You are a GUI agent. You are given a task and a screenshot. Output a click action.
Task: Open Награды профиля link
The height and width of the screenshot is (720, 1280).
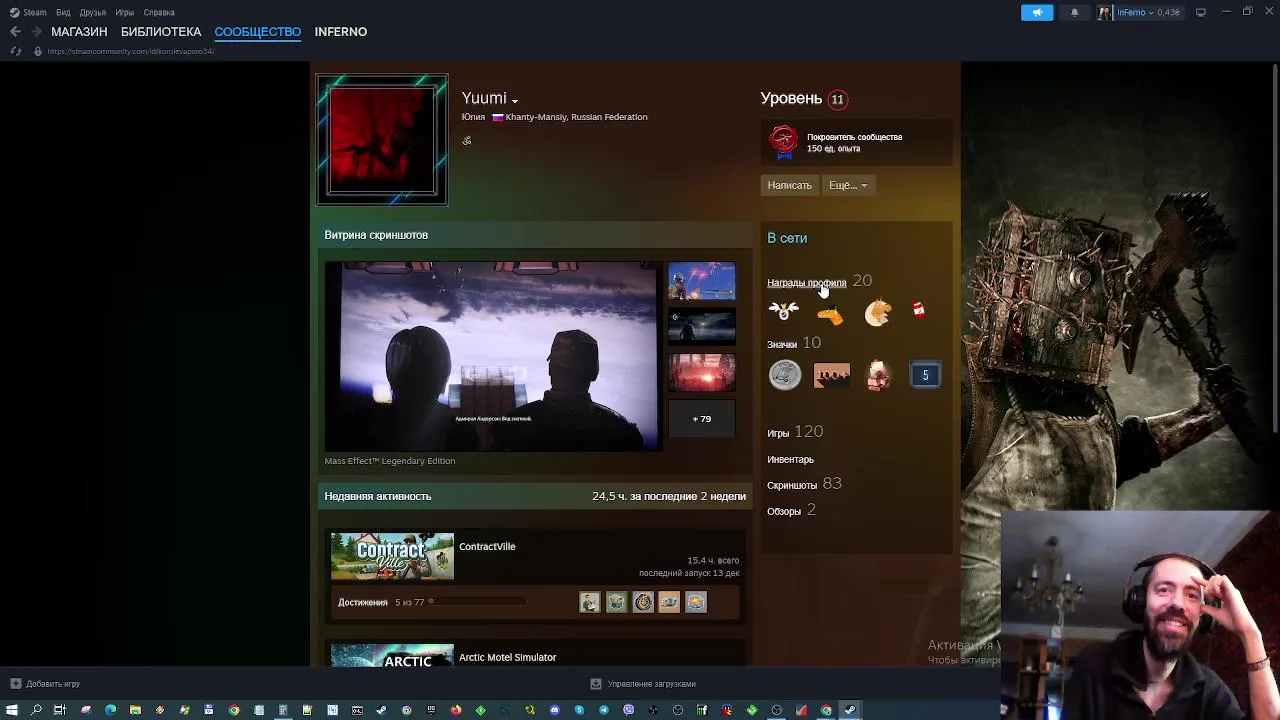pyautogui.click(x=806, y=282)
